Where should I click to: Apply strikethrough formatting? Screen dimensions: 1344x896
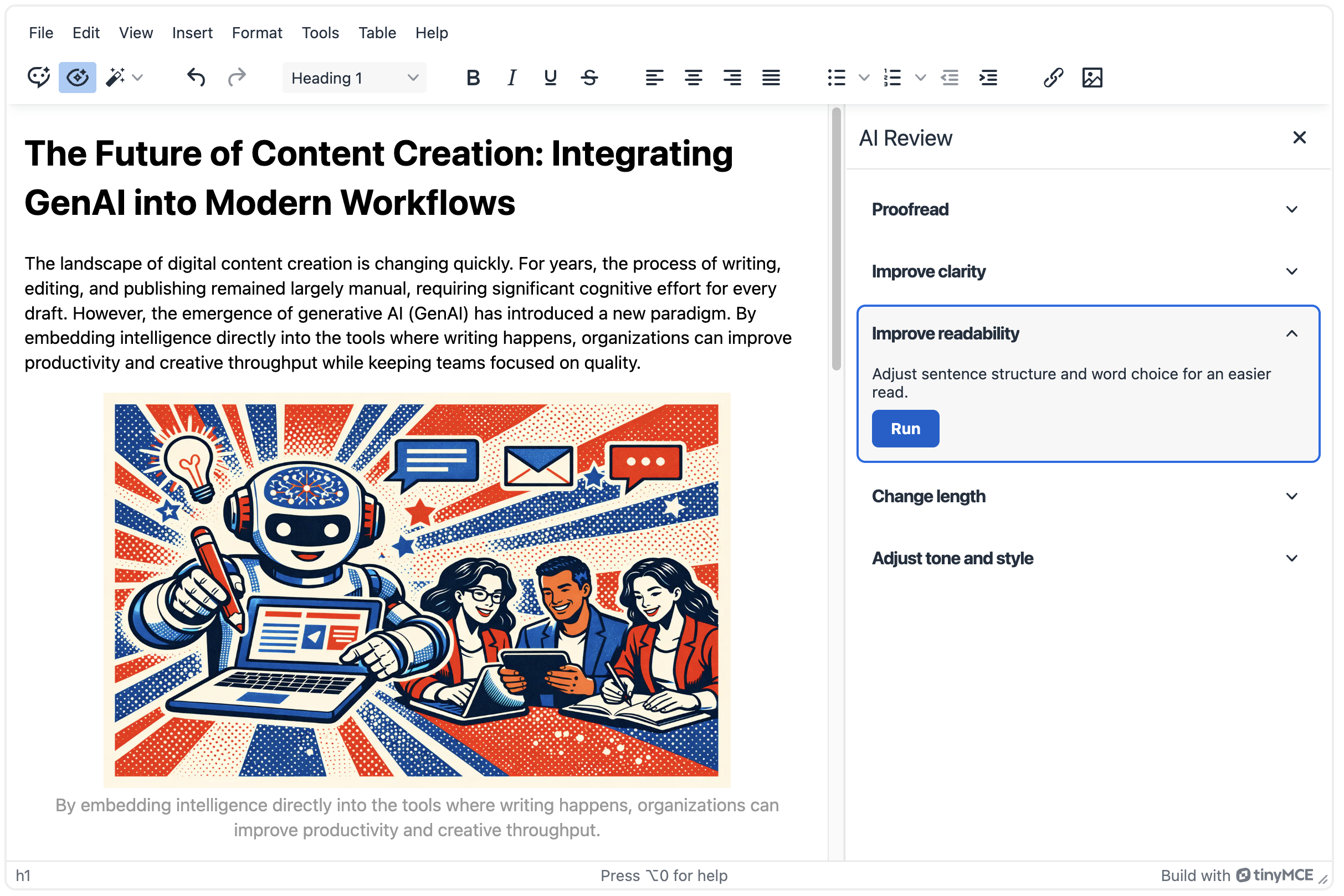pos(589,77)
